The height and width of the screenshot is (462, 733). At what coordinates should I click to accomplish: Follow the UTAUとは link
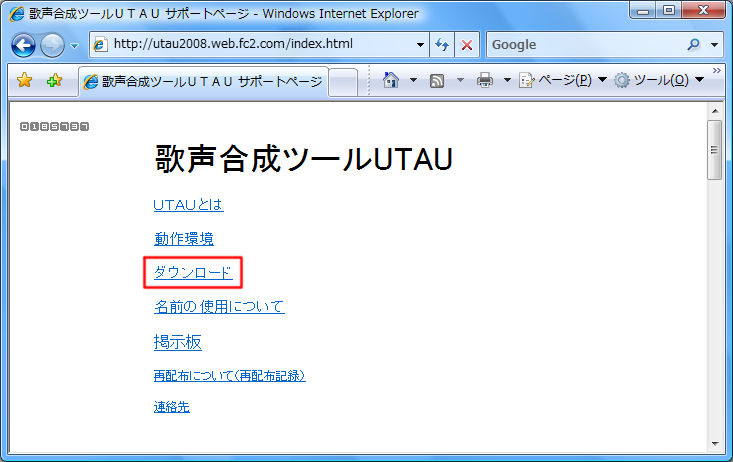(x=188, y=205)
